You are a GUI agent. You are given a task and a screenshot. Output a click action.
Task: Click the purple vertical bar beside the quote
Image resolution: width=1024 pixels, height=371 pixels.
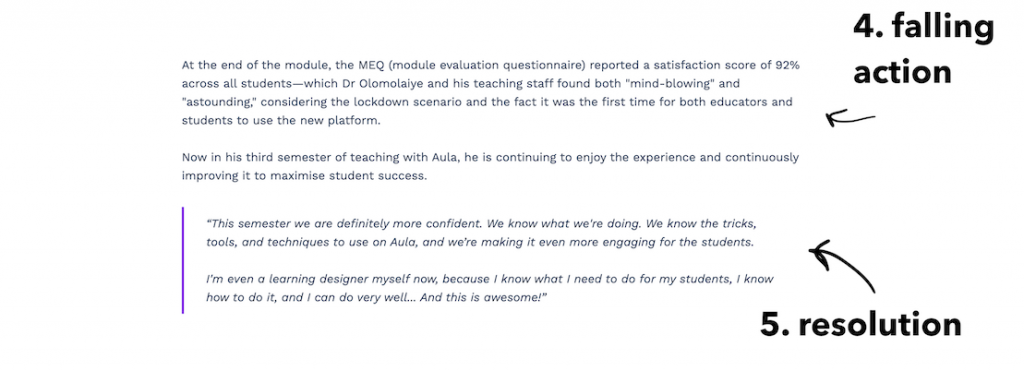pos(183,261)
